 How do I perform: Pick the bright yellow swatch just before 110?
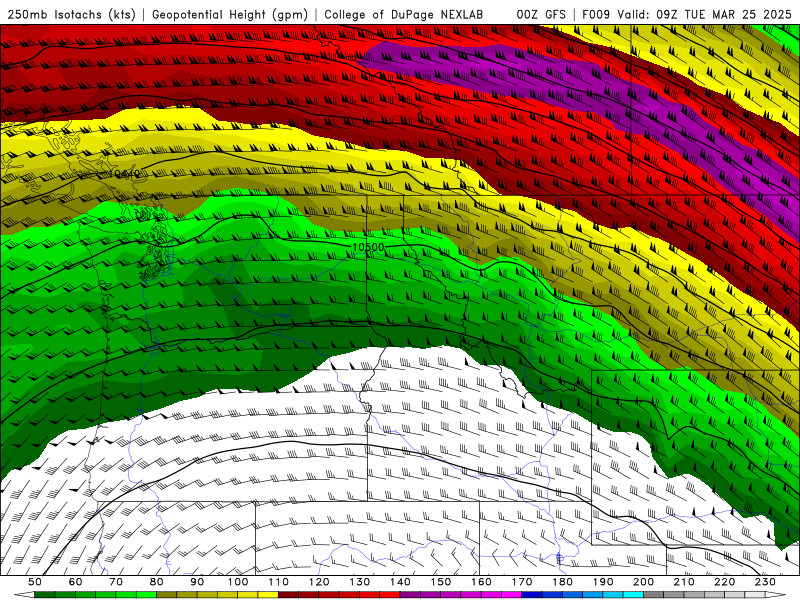268,595
